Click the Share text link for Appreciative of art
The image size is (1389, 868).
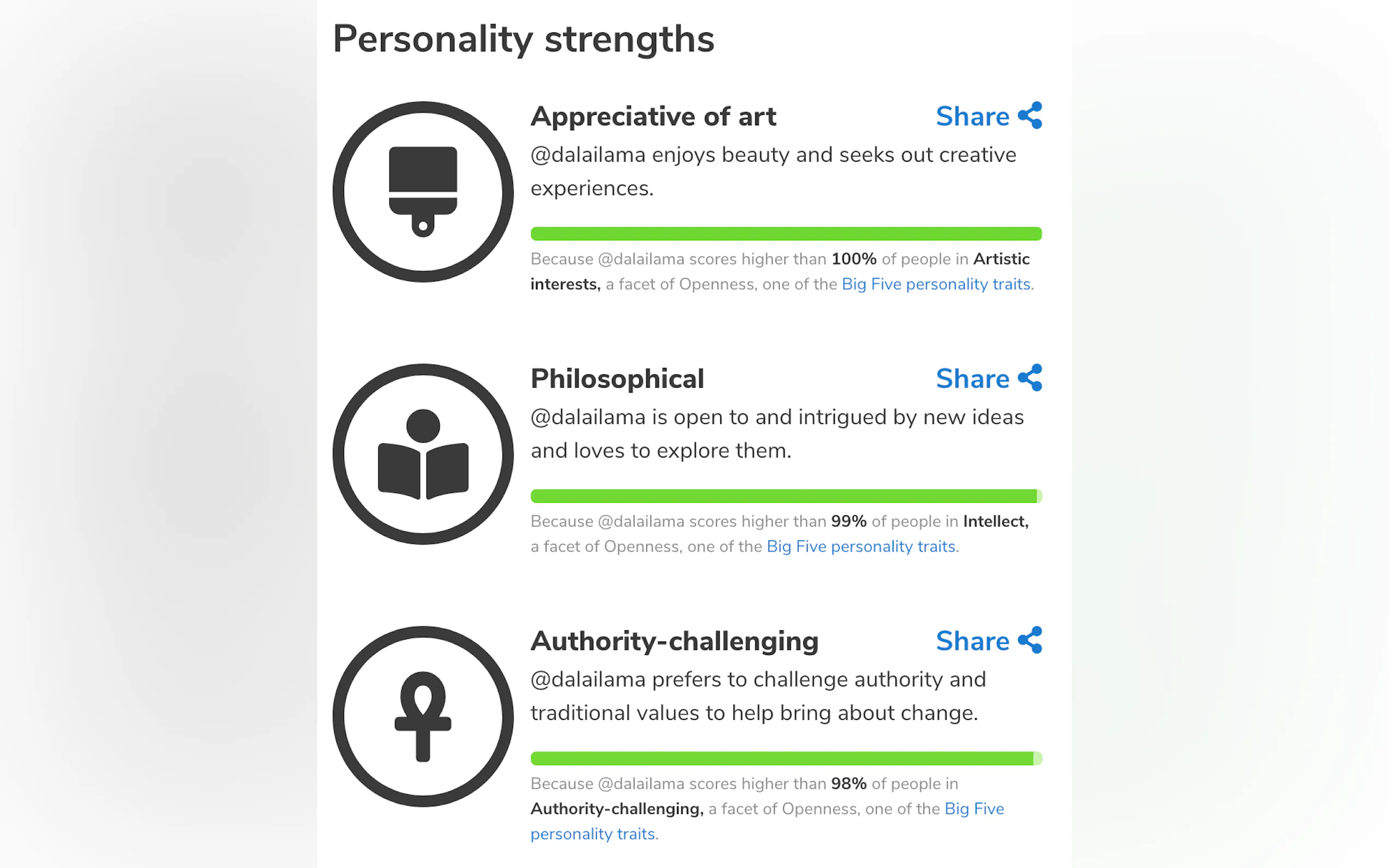[972, 116]
